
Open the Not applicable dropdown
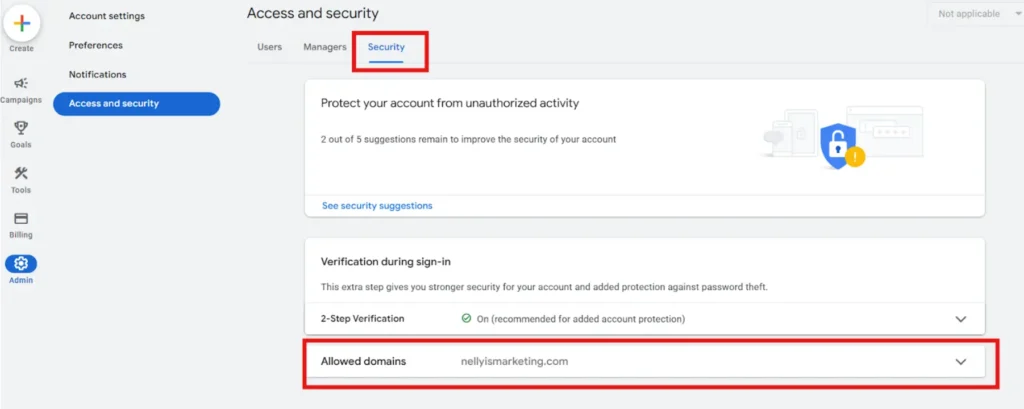tap(974, 14)
